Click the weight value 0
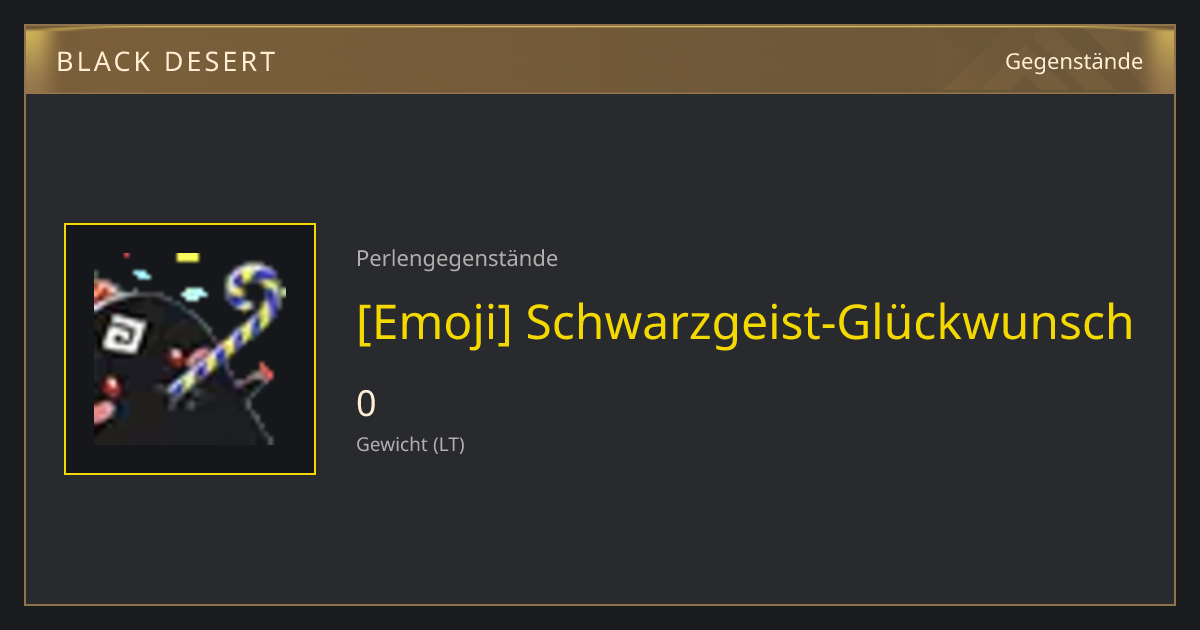 point(366,404)
